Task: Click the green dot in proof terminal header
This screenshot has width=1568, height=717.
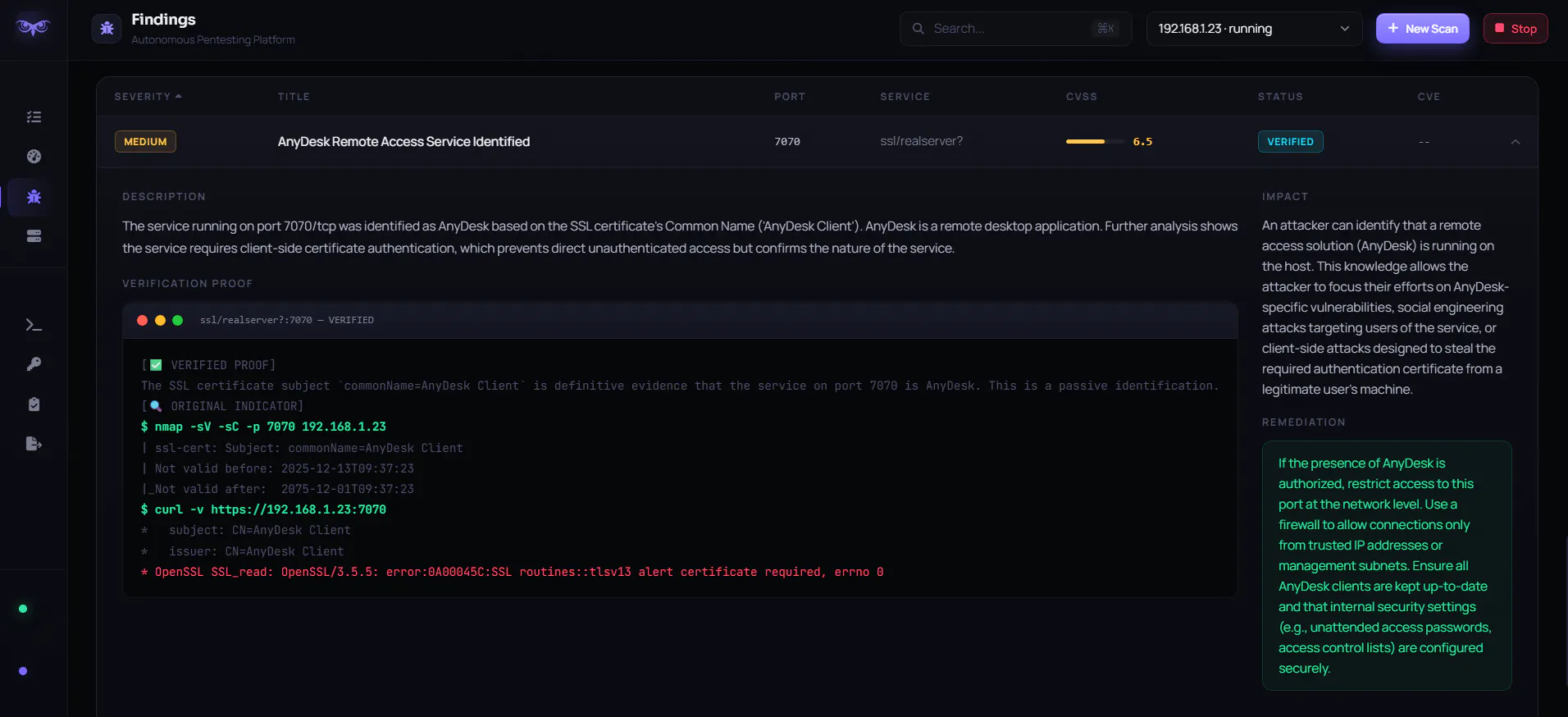Action: (177, 321)
